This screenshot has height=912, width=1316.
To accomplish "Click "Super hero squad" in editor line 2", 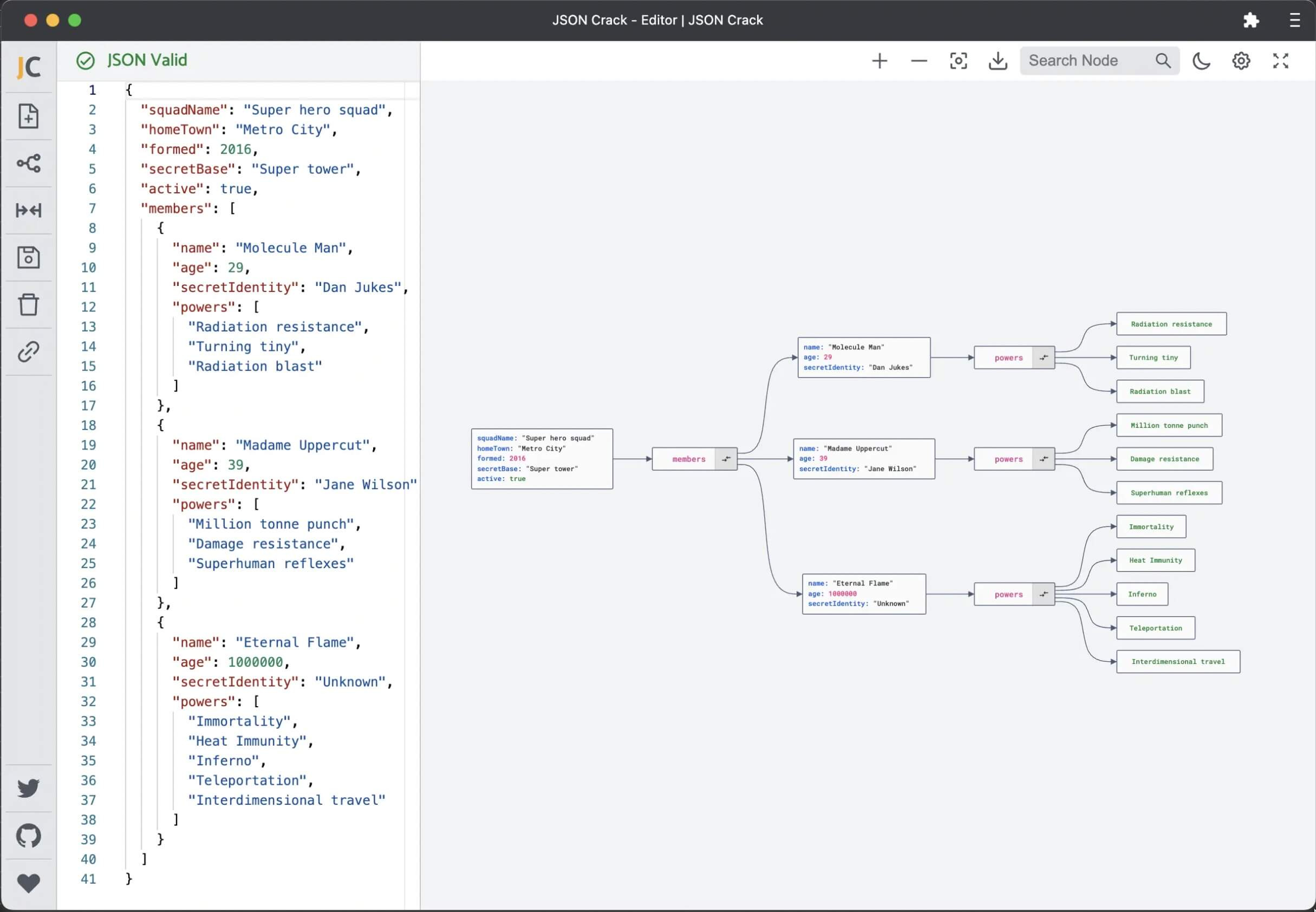I will click(x=315, y=110).
